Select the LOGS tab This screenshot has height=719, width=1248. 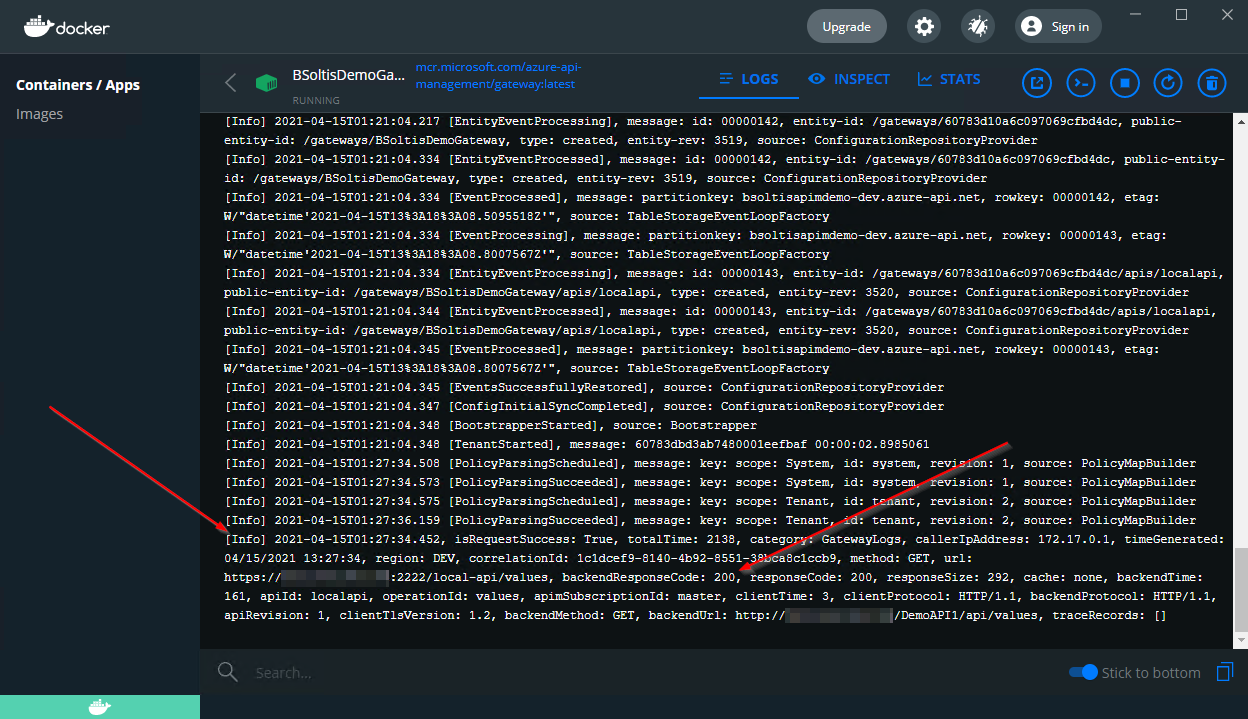click(749, 79)
